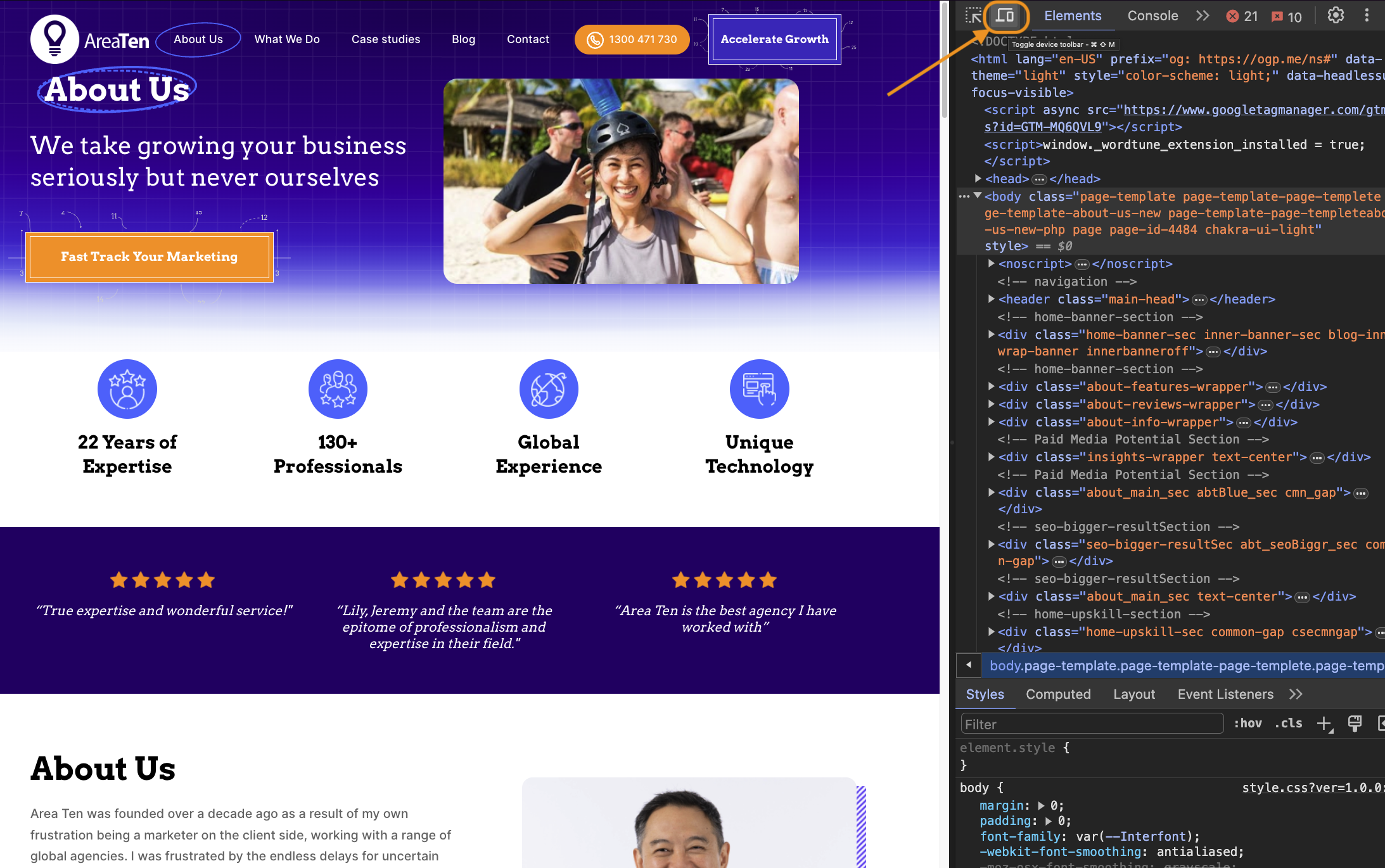The width and height of the screenshot is (1385, 868).
Task: Toggle the .cls element classes panel
Action: coord(1288,724)
